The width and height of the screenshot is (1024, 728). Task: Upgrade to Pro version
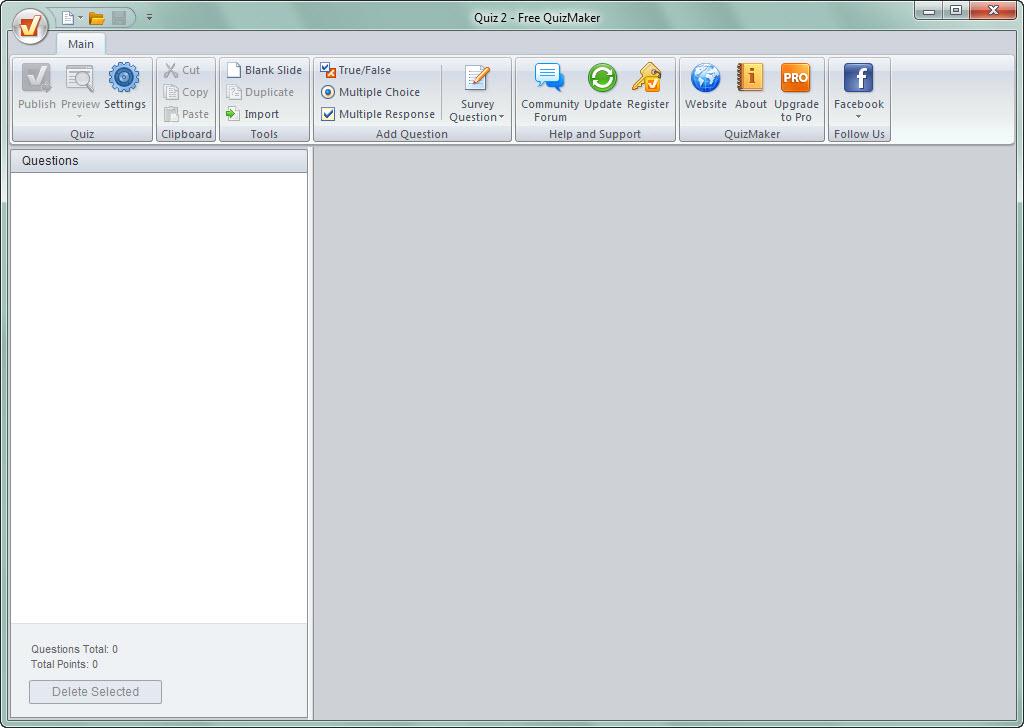tap(796, 93)
